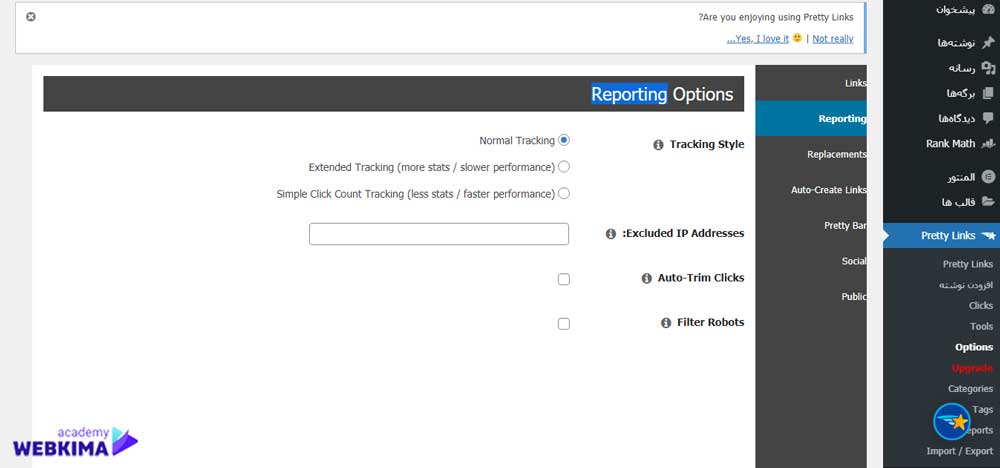Click the red Upgrade submenu link

[973, 368]
